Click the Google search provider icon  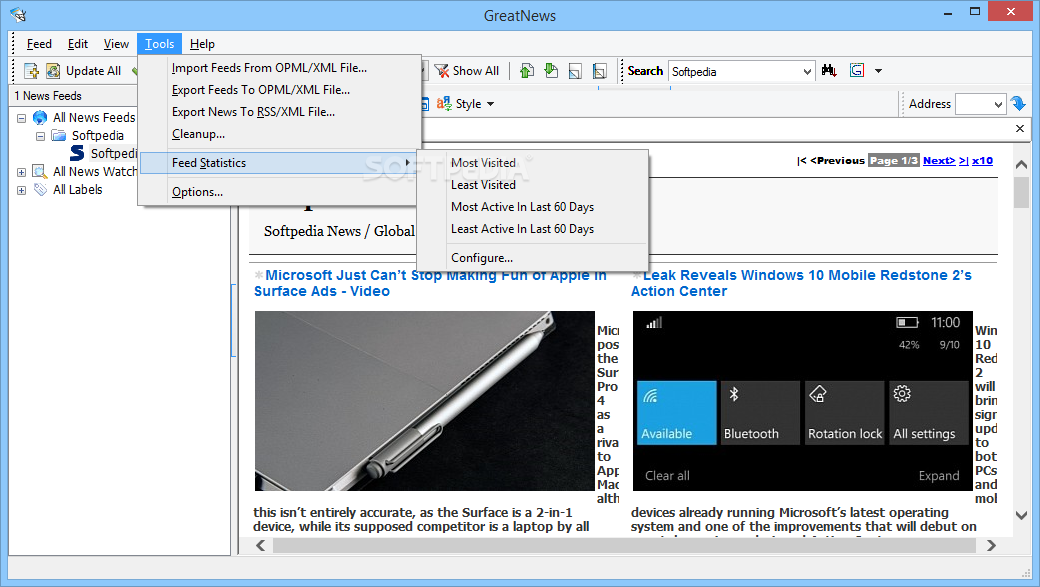(857, 70)
